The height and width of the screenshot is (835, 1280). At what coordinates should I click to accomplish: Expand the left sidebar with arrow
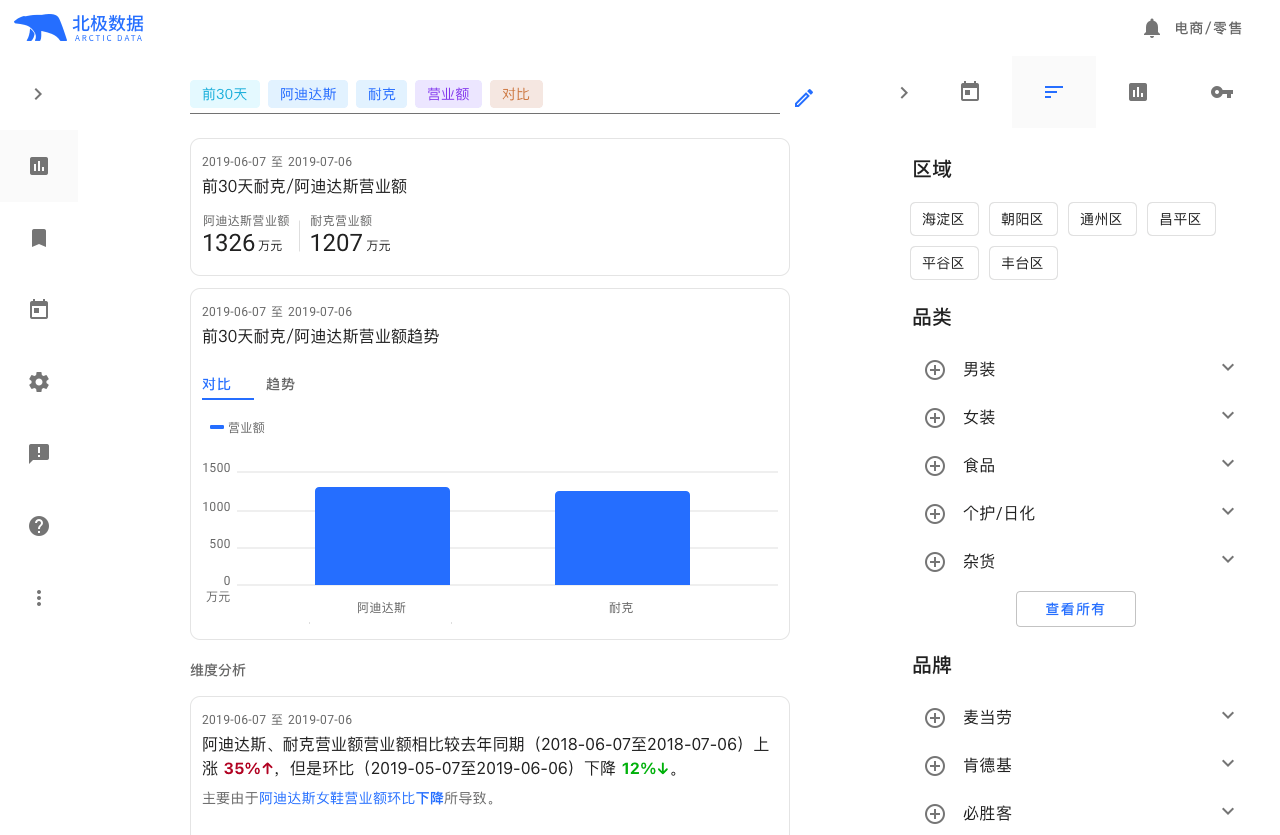point(38,94)
